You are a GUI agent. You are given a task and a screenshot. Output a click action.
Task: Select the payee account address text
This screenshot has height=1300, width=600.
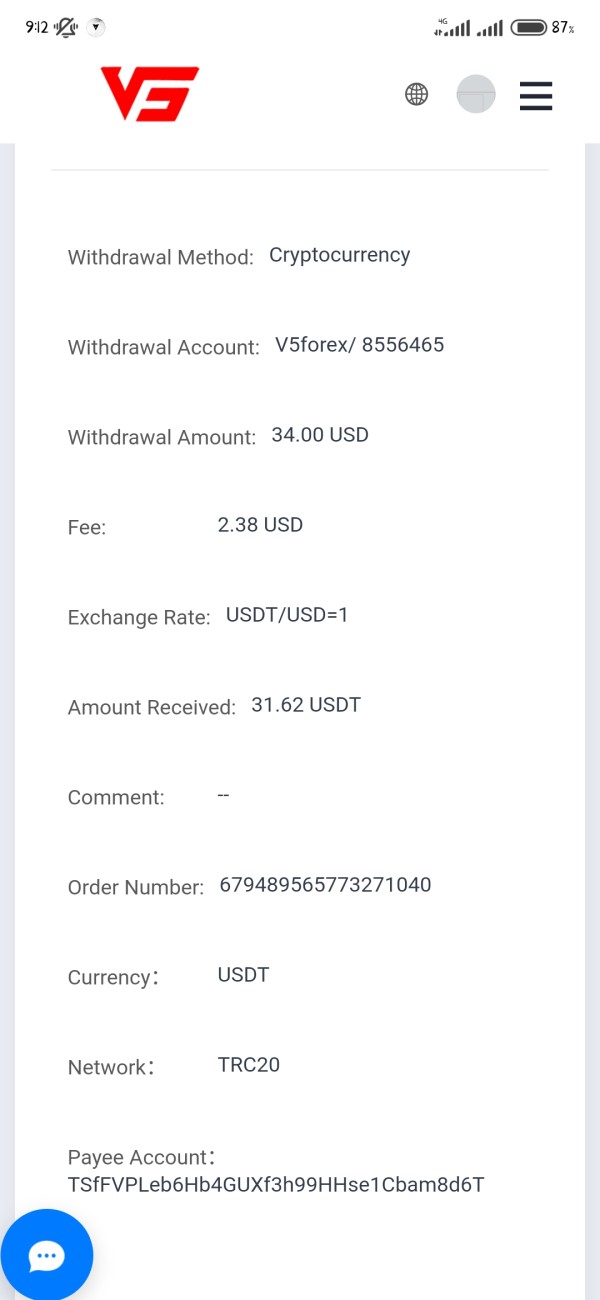276,1185
